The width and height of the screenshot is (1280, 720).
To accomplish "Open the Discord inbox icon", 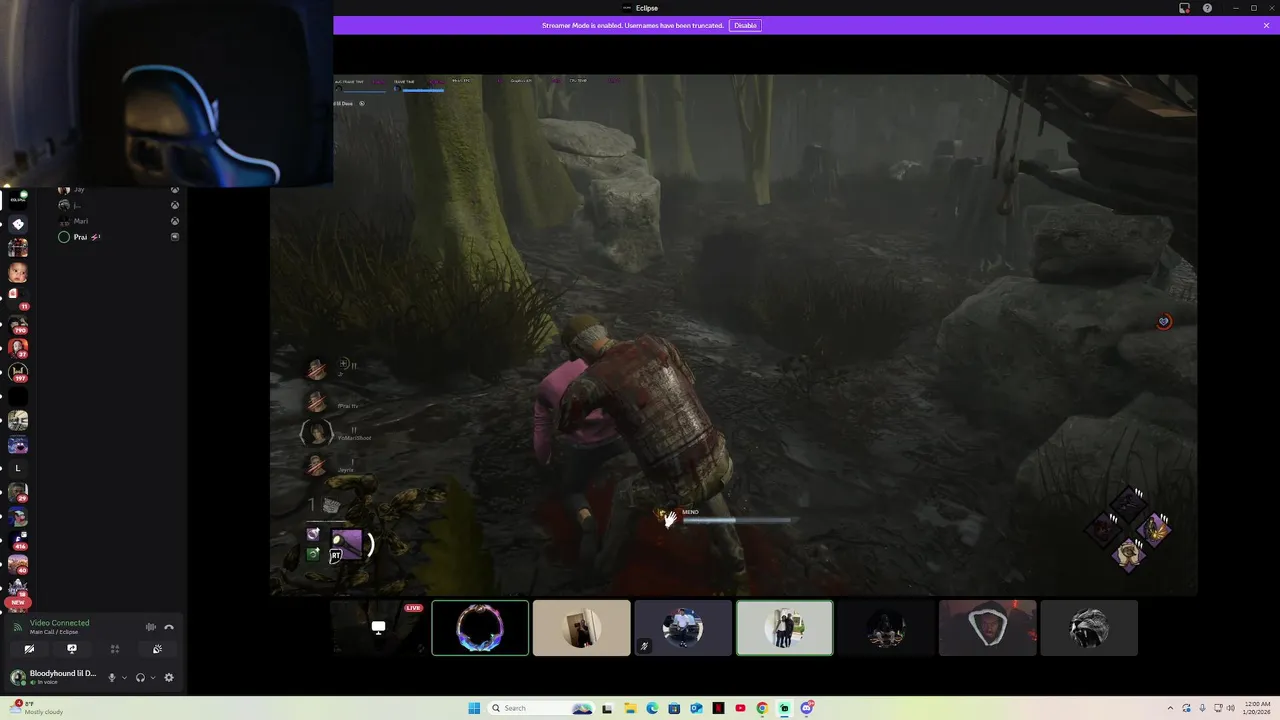I will [x=1185, y=8].
